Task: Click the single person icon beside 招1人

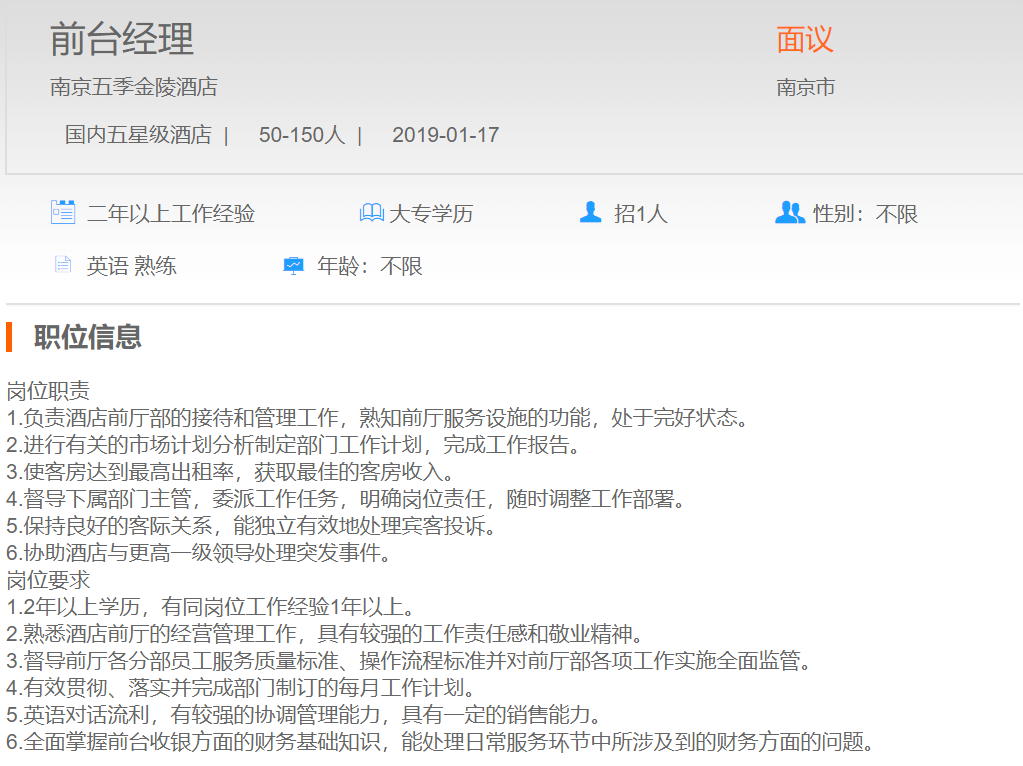Action: click(x=591, y=212)
